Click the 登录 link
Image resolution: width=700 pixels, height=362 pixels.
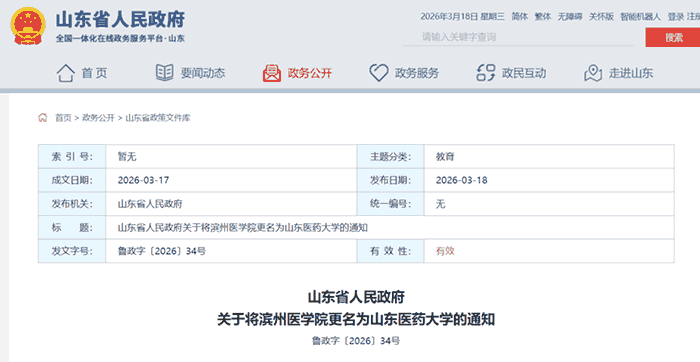tap(676, 17)
